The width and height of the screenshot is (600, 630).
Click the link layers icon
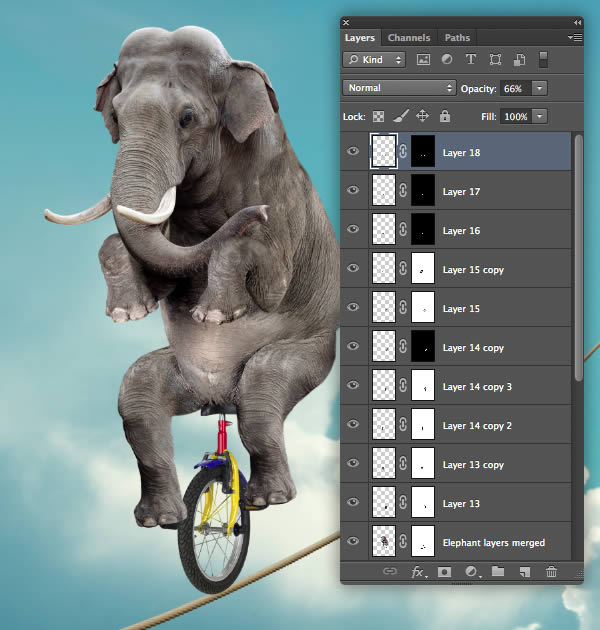389,571
